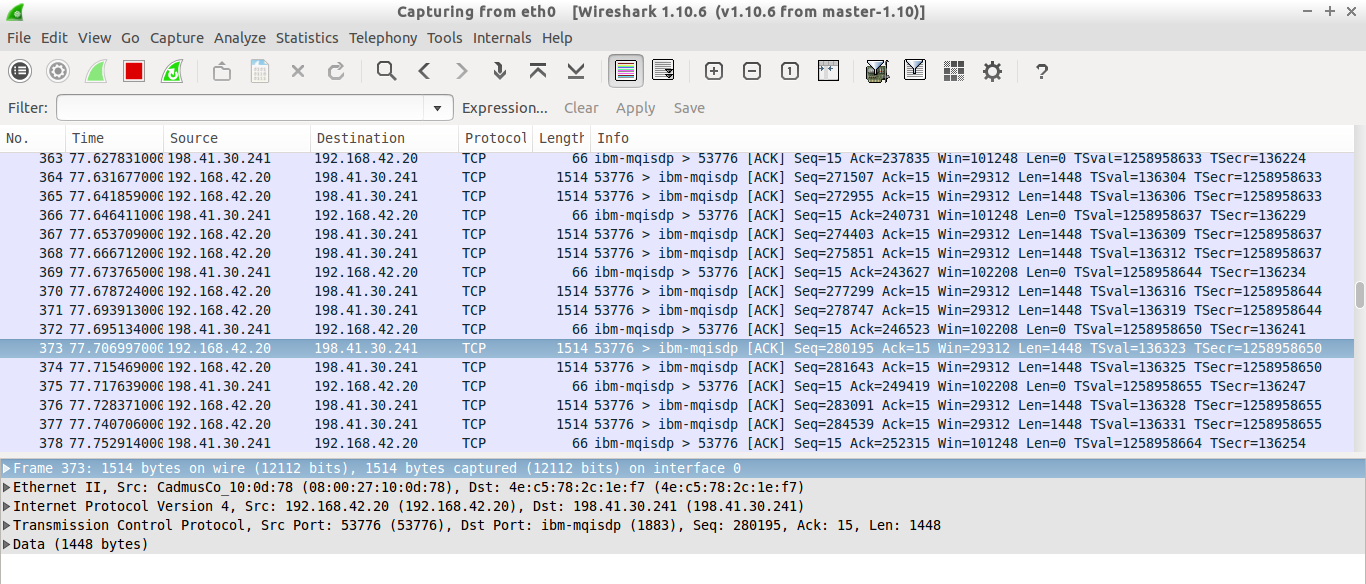Select packet 375 with Ack=249419
This screenshot has height=584, width=1366.
coord(677,386)
